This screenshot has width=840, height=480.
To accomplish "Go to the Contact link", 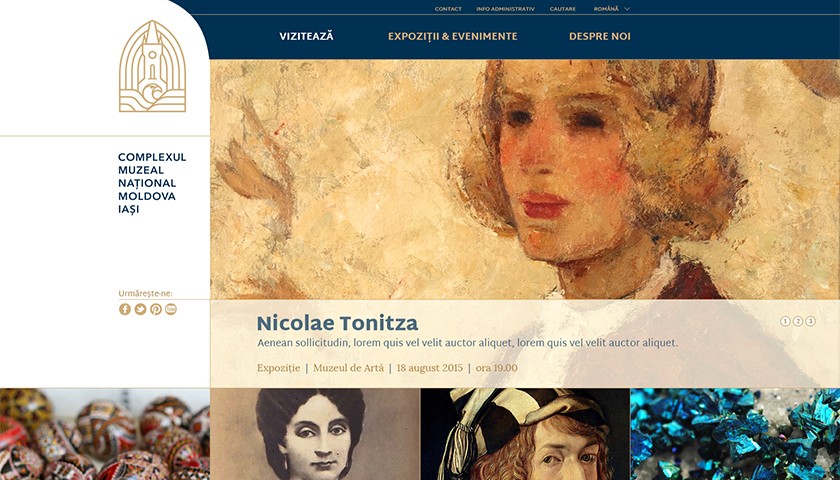I will point(448,9).
